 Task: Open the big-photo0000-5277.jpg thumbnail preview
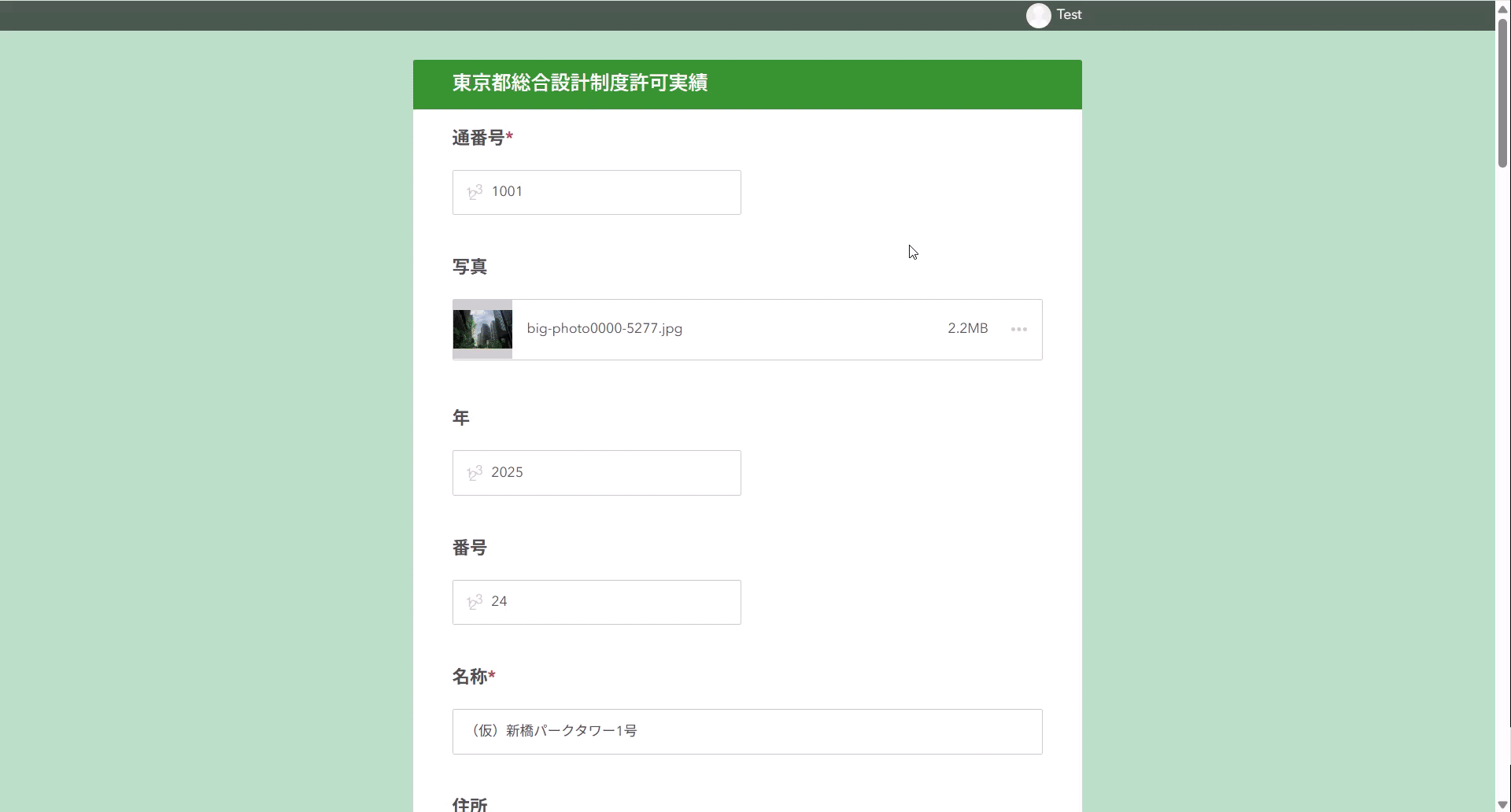tap(482, 329)
